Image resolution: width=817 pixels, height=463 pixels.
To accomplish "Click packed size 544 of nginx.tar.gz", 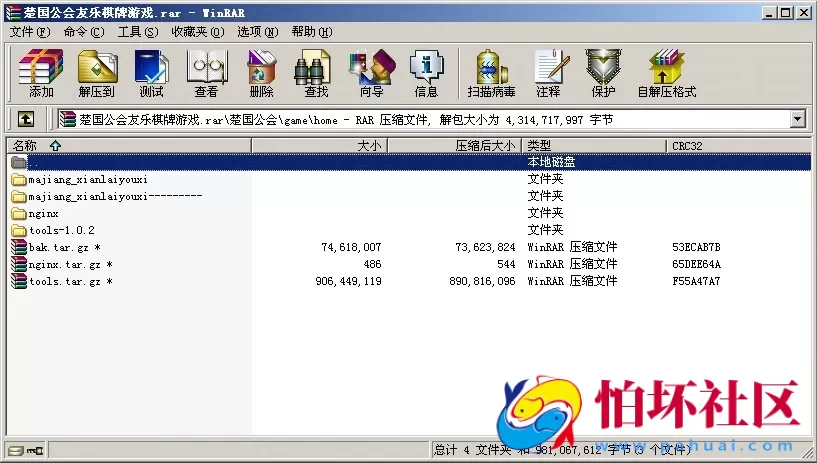I will (x=506, y=265).
